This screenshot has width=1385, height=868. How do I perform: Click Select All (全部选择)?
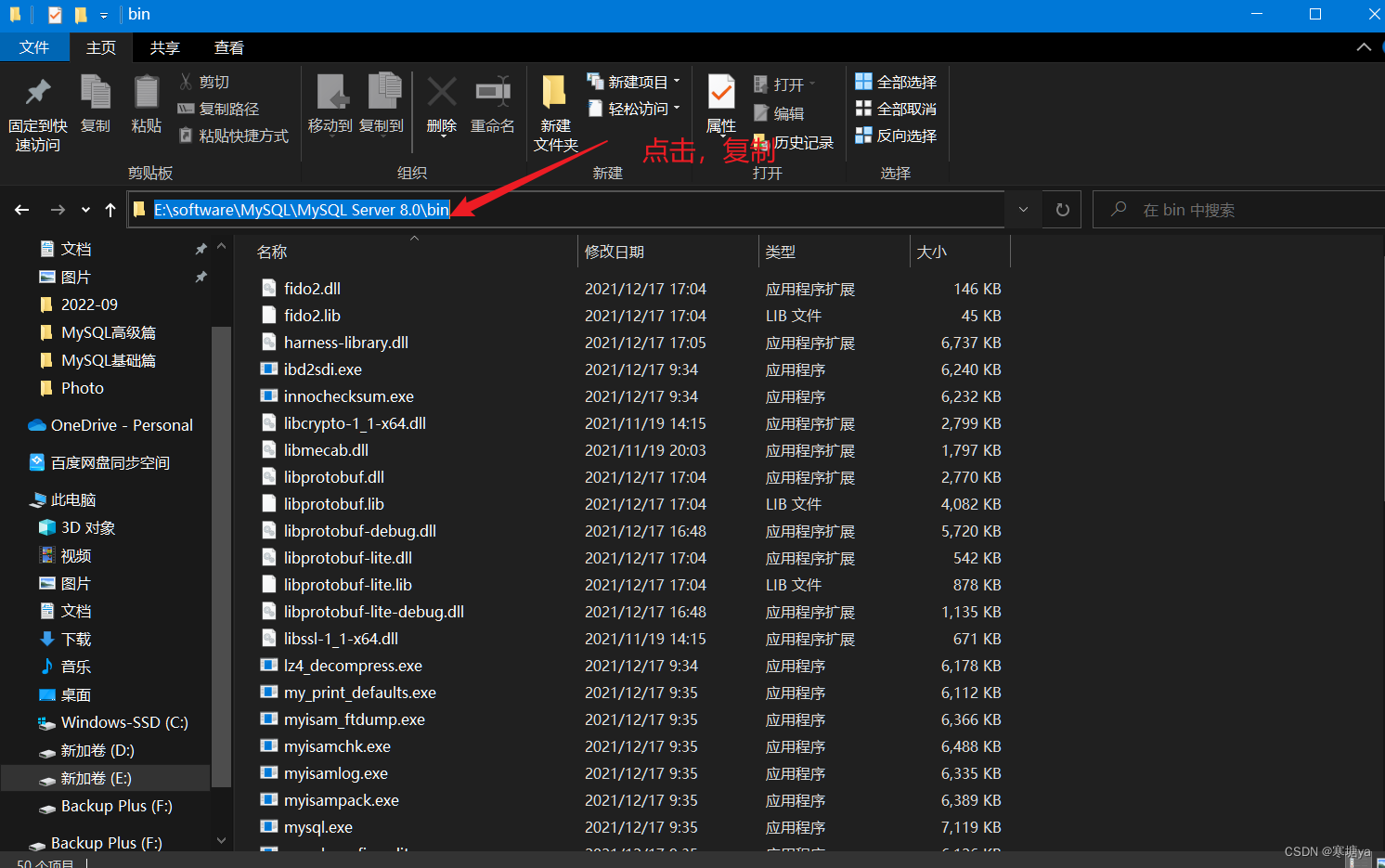896,82
